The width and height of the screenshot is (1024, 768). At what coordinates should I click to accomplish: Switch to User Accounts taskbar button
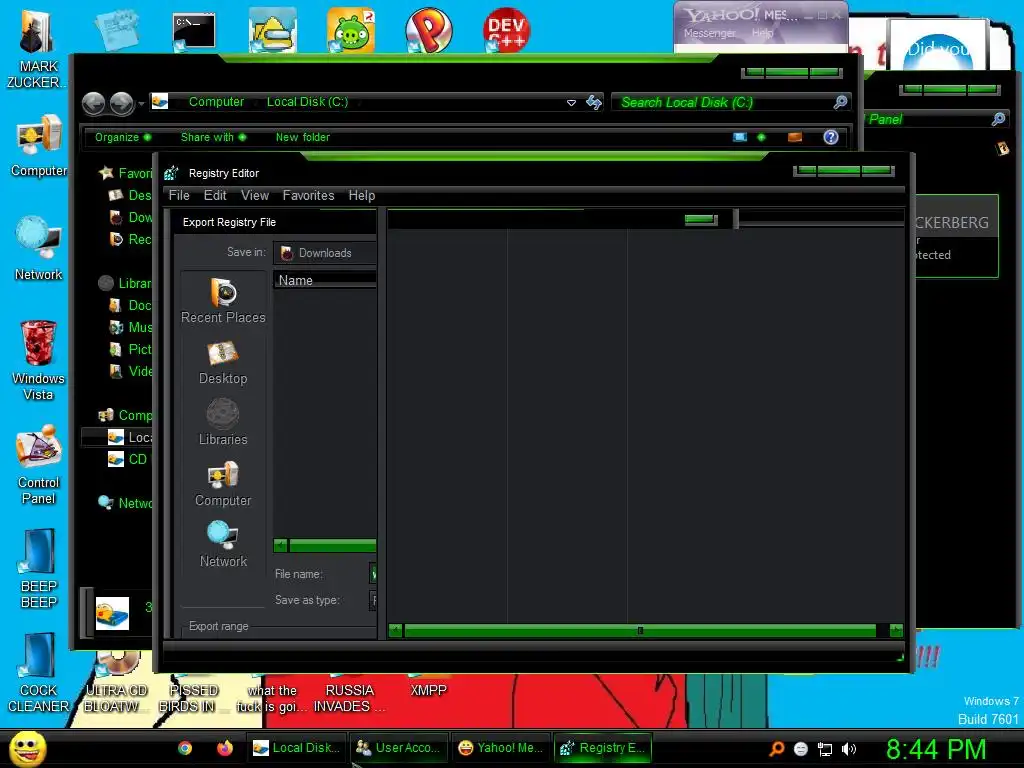click(x=398, y=748)
